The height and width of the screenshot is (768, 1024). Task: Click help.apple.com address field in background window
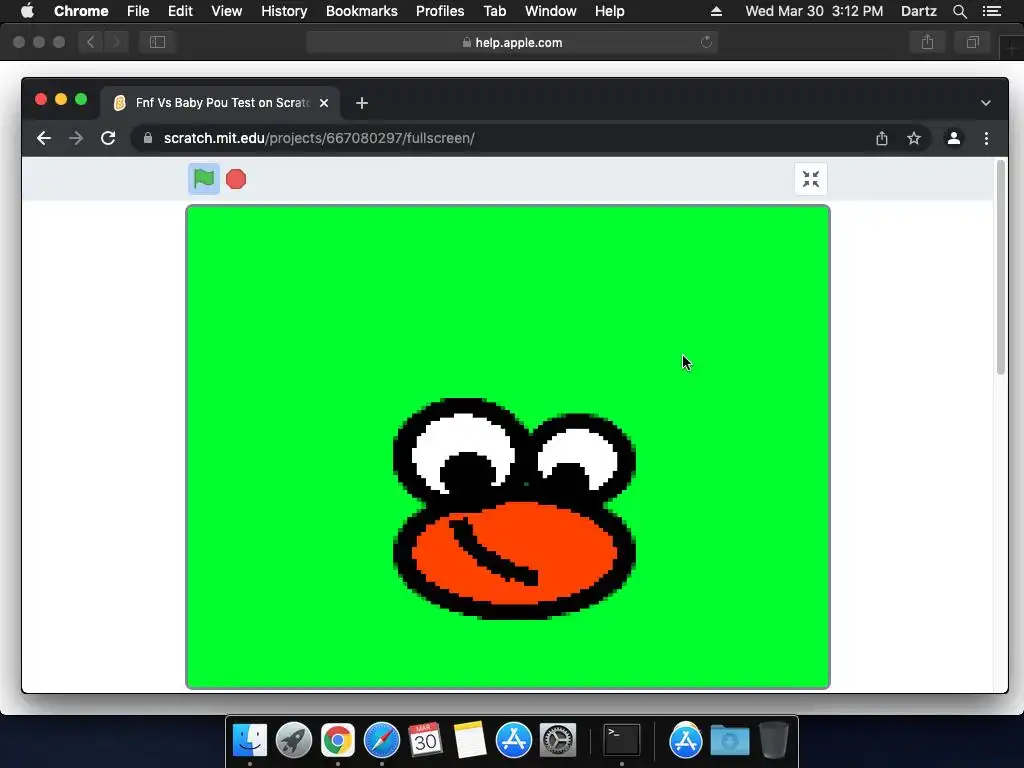(512, 42)
